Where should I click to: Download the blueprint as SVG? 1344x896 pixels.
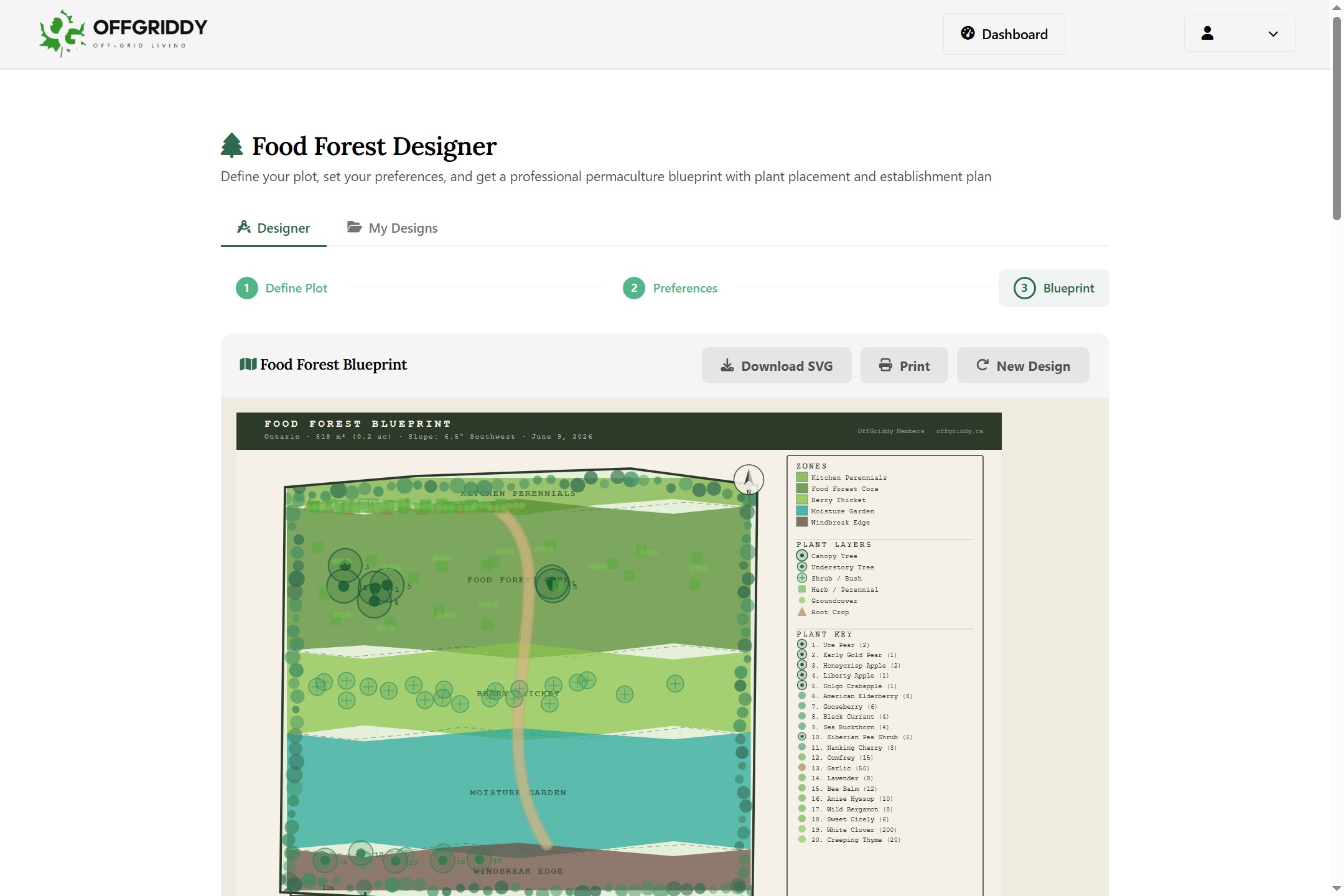coord(777,365)
